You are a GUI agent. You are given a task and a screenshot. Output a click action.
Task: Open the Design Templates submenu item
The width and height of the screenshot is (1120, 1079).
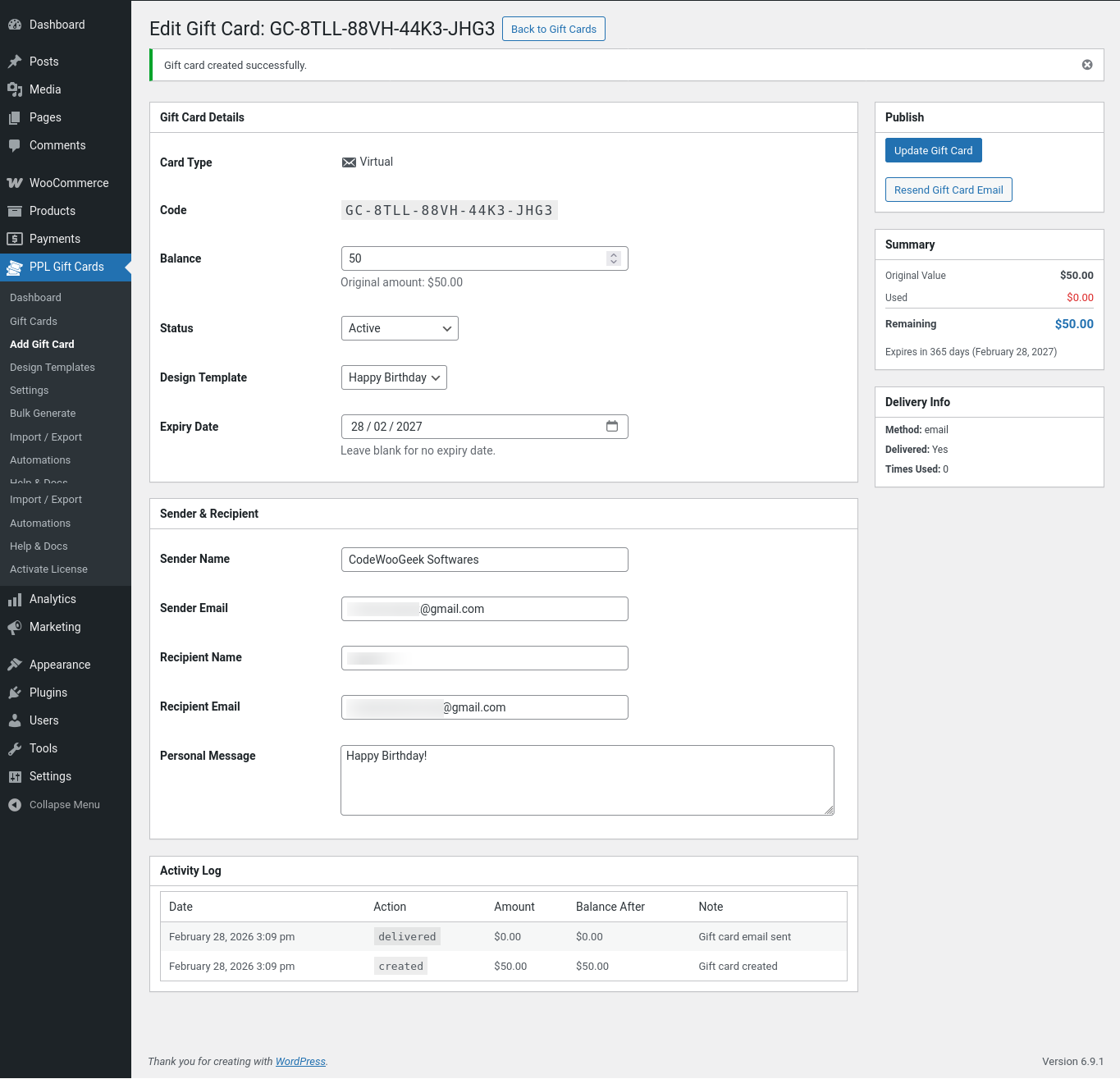(53, 368)
